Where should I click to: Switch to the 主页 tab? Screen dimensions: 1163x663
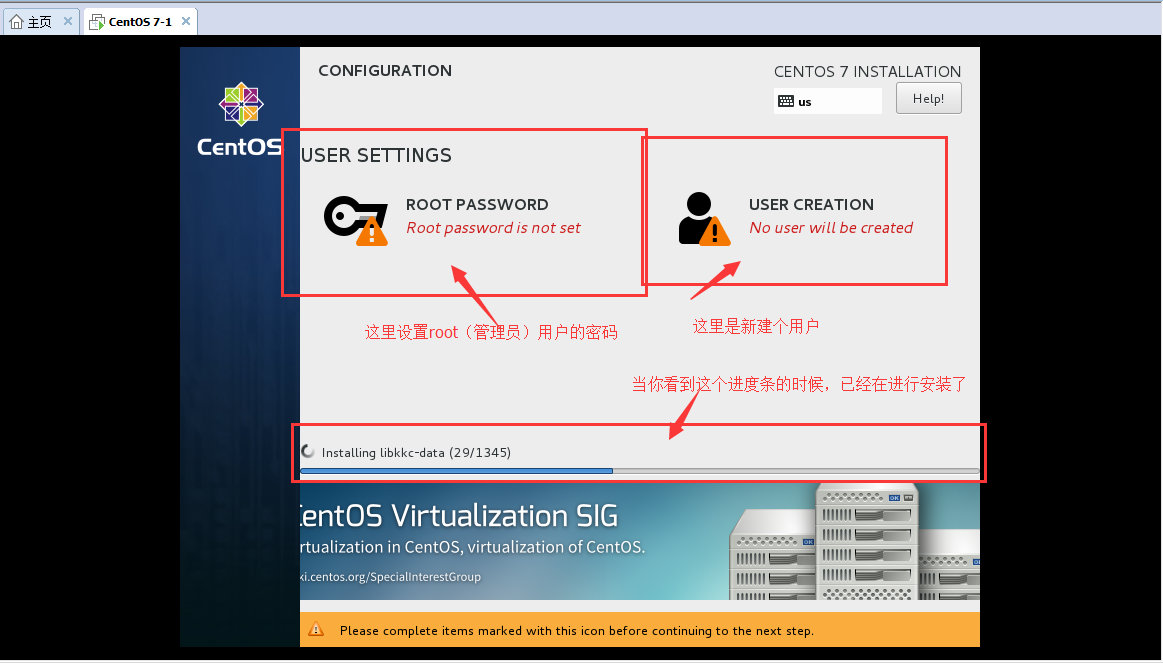(x=39, y=22)
